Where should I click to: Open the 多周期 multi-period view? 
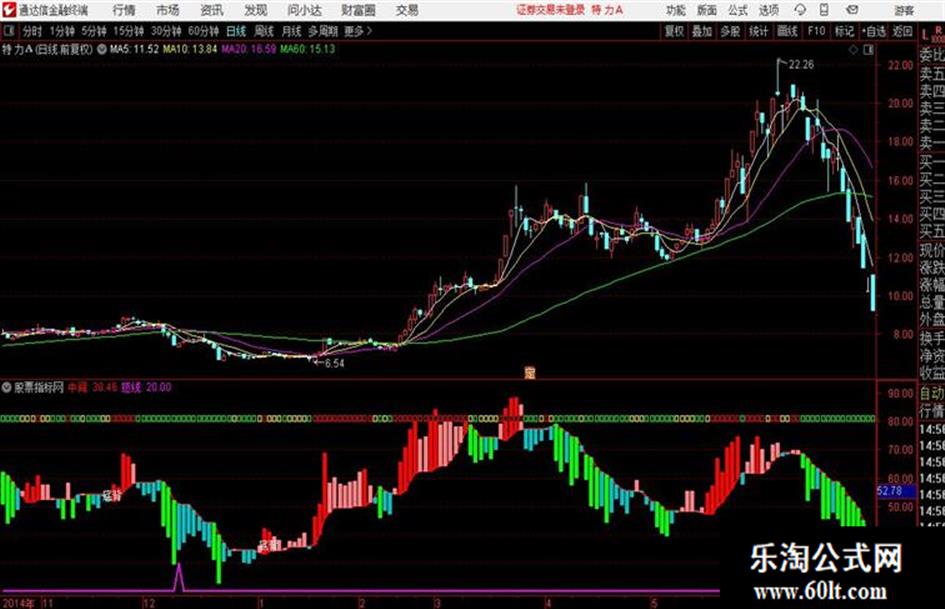click(x=323, y=31)
